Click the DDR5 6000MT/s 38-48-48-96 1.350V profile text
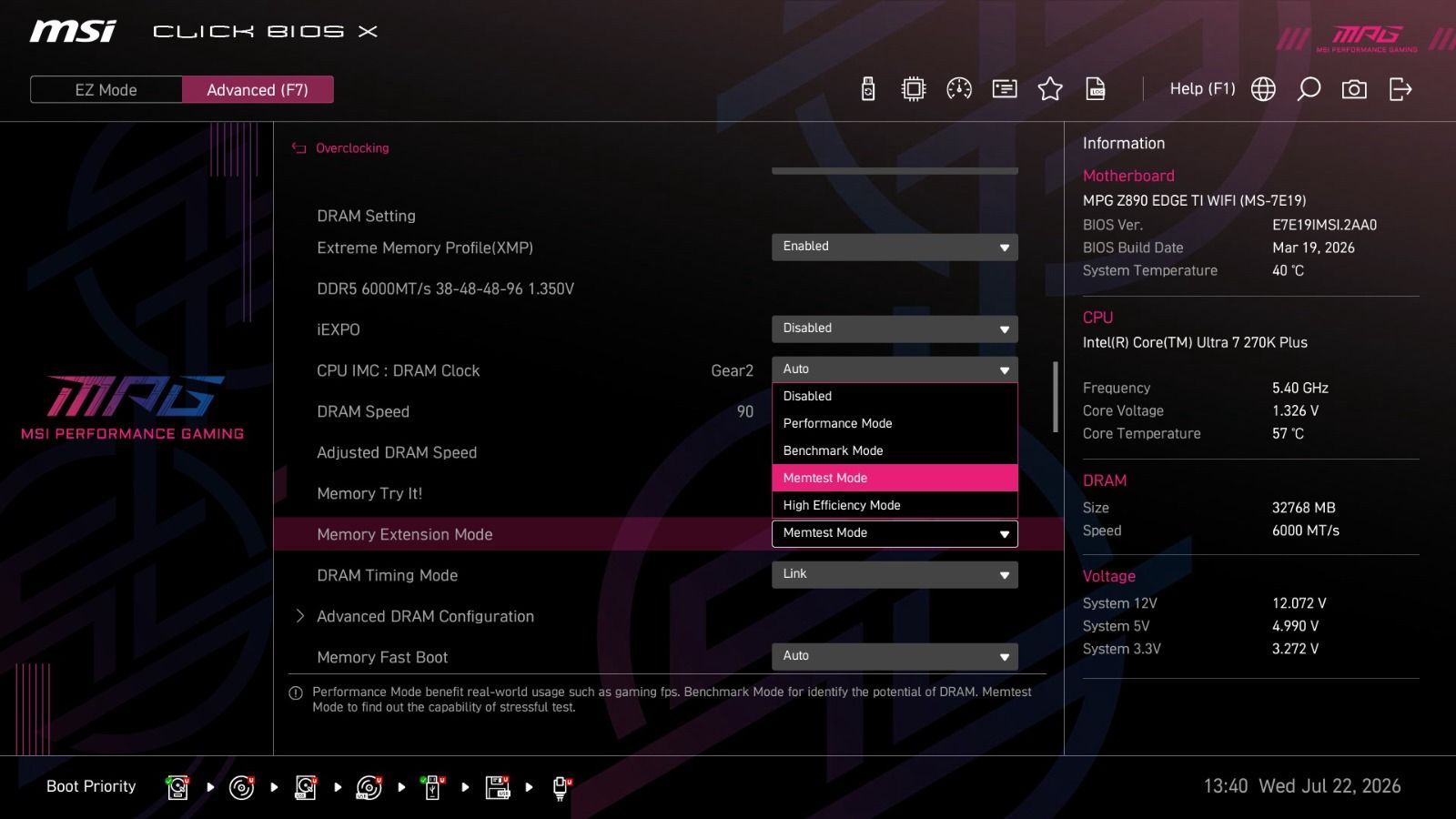1456x819 pixels. [446, 288]
